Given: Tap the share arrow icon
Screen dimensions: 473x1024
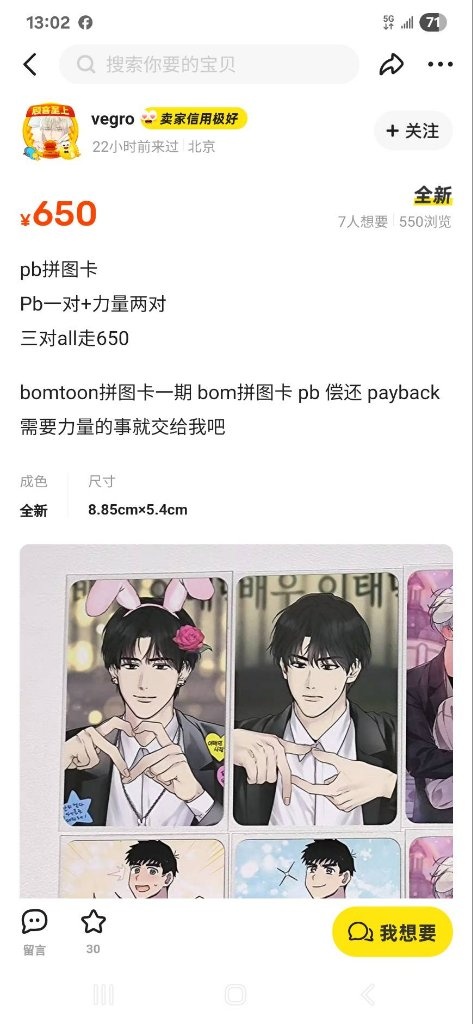Looking at the screenshot, I should (x=391, y=64).
